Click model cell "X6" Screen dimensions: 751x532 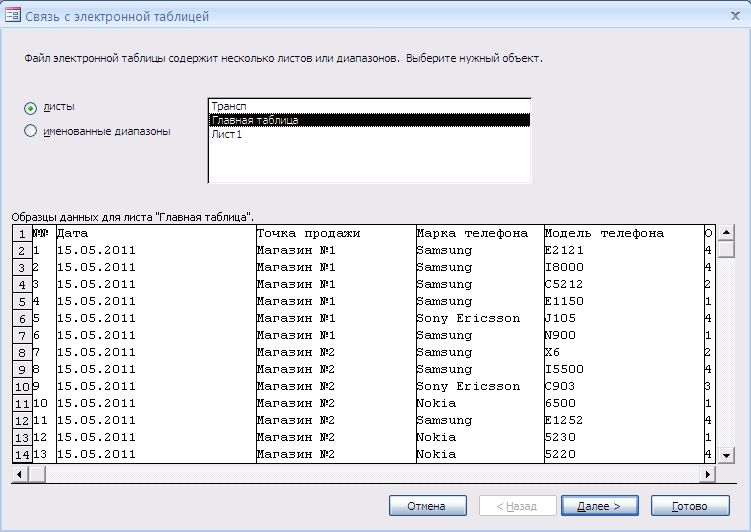pos(624,352)
